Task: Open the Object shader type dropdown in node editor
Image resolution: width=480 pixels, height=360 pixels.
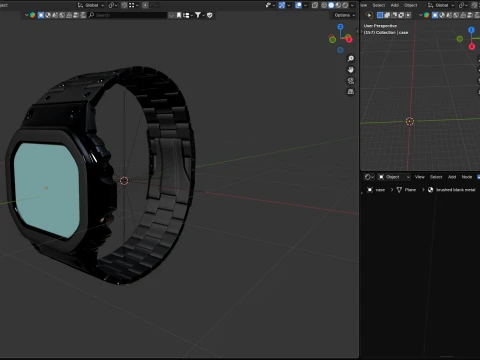Action: click(x=394, y=177)
